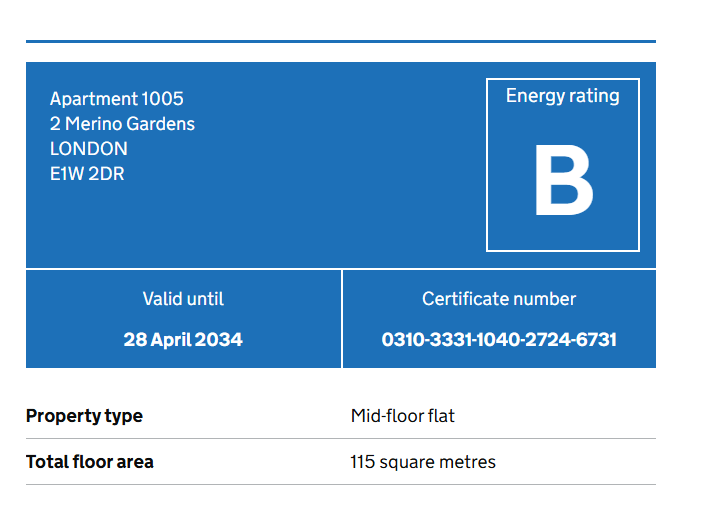Click the LONDON city text
Screen dimensions: 717x521
pyautogui.click(x=89, y=149)
